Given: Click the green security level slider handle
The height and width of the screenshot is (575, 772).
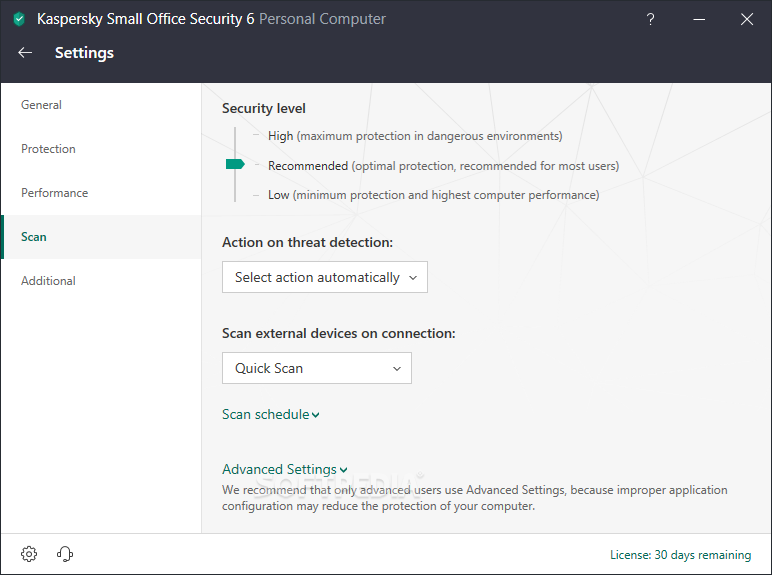Looking at the screenshot, I should 235,164.
